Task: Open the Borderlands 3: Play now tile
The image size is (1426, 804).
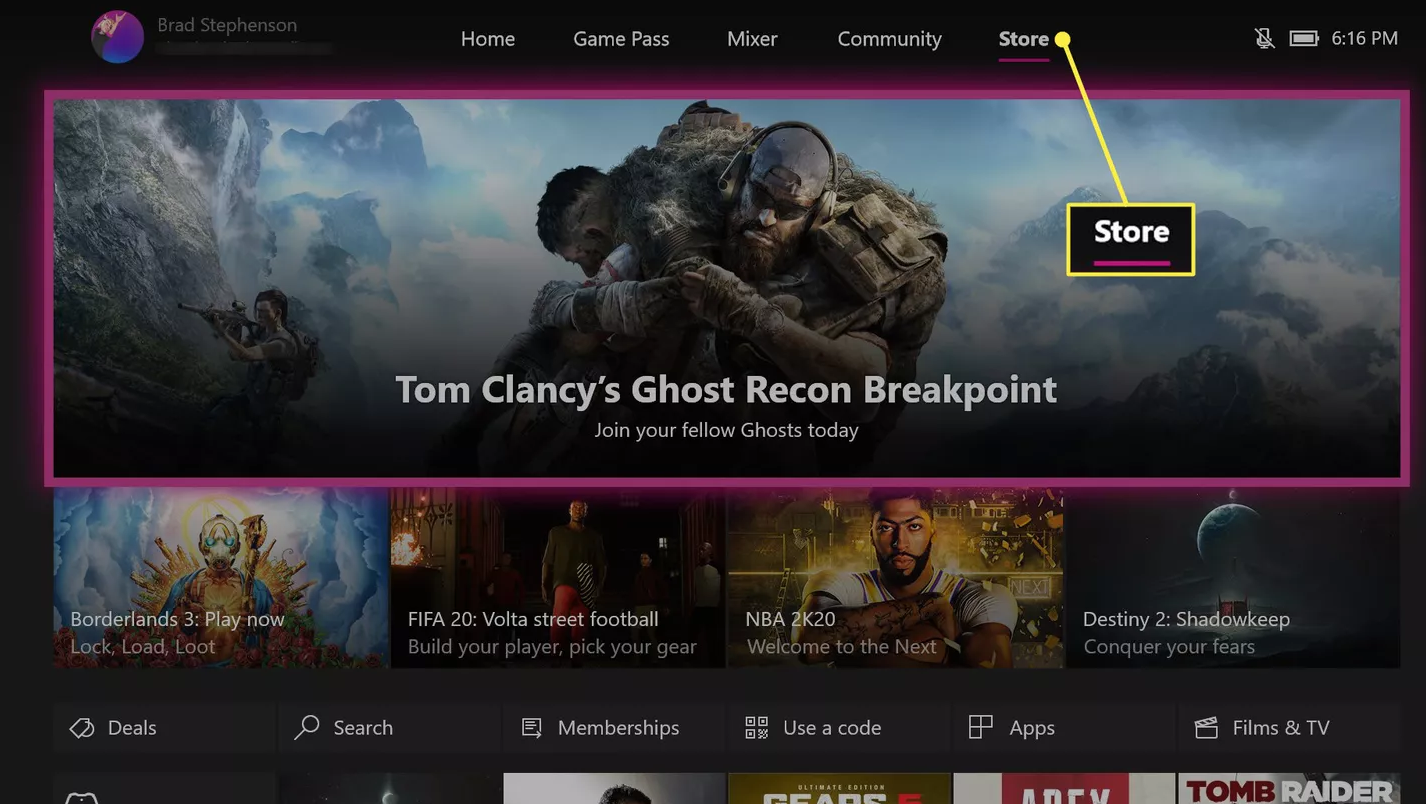Action: (221, 578)
